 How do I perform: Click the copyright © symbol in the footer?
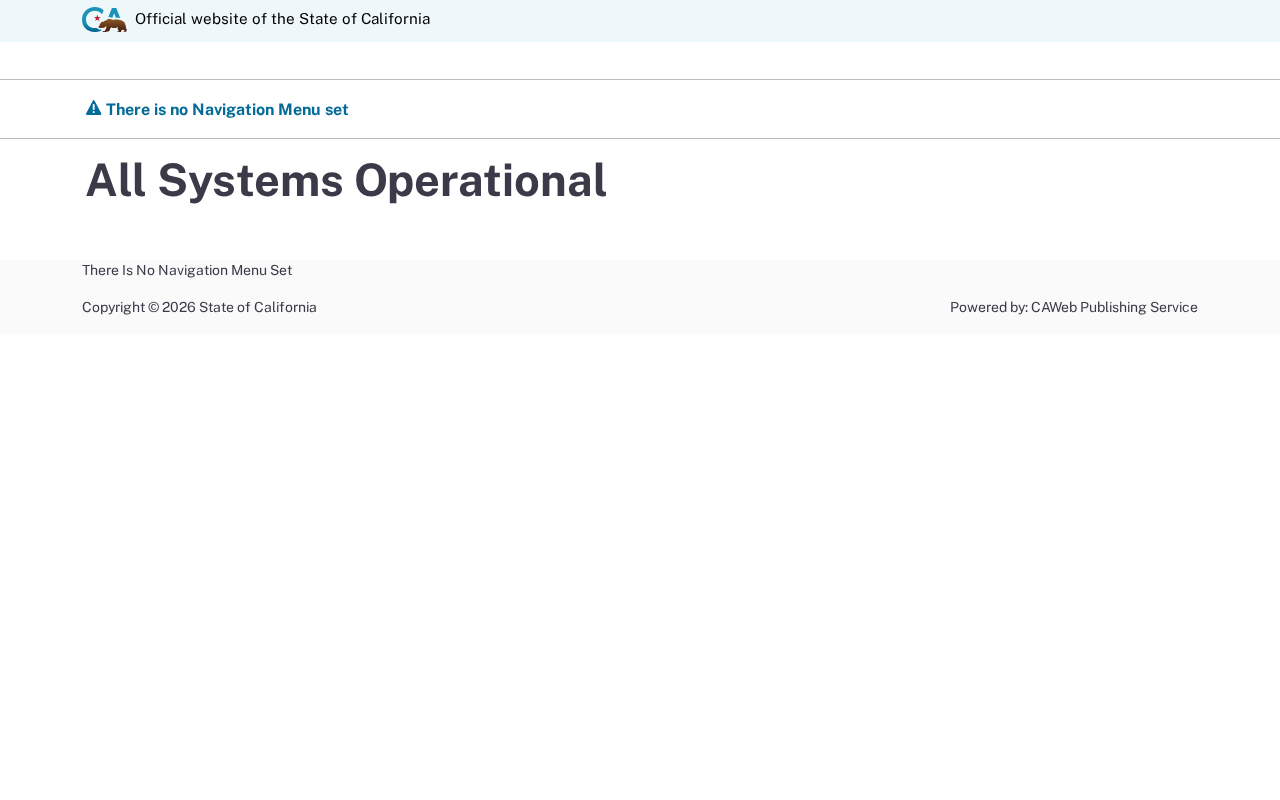coord(153,307)
